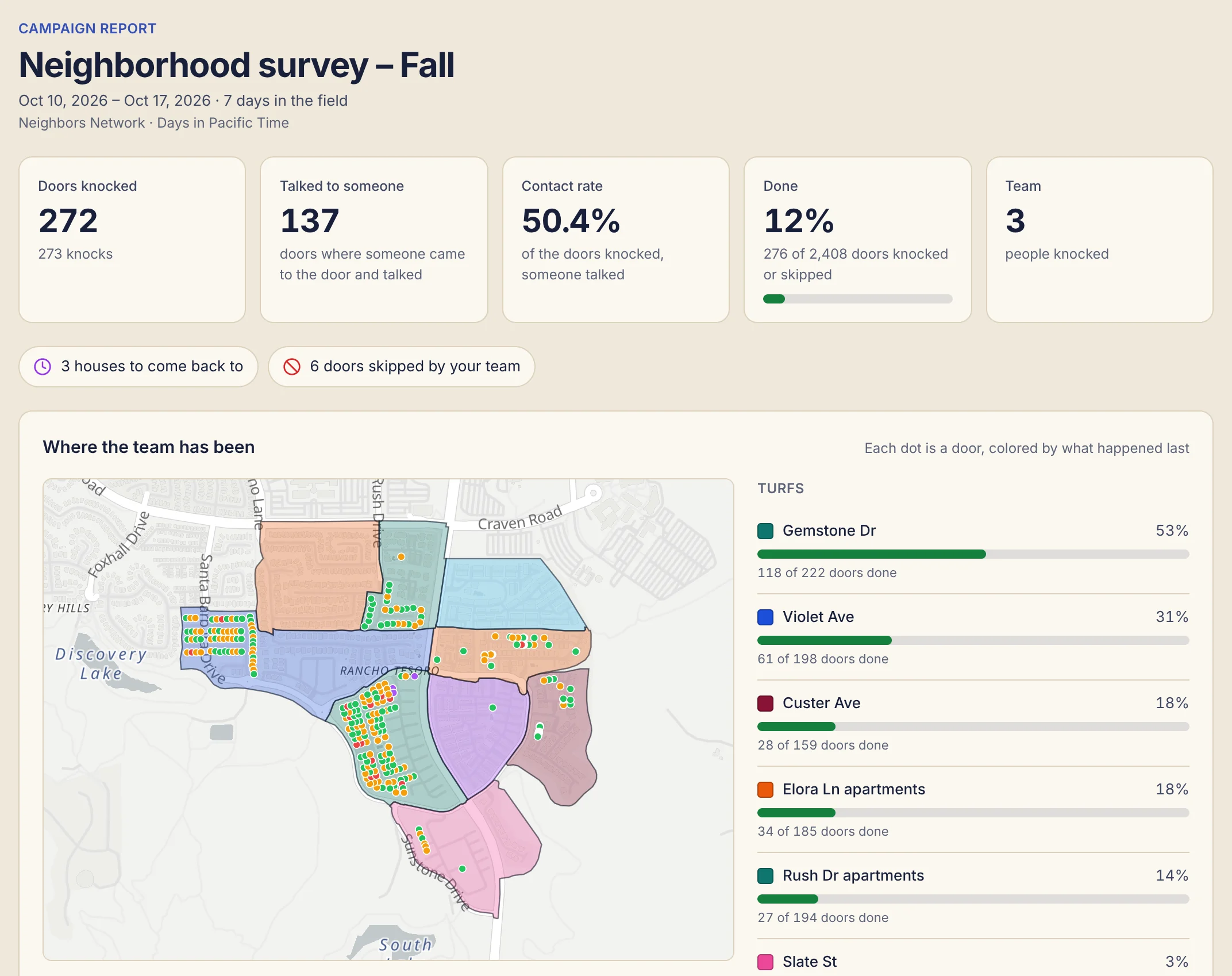Click the Rush Dr apartments teal swatch
Screen dimensions: 1232x976
click(x=765, y=875)
